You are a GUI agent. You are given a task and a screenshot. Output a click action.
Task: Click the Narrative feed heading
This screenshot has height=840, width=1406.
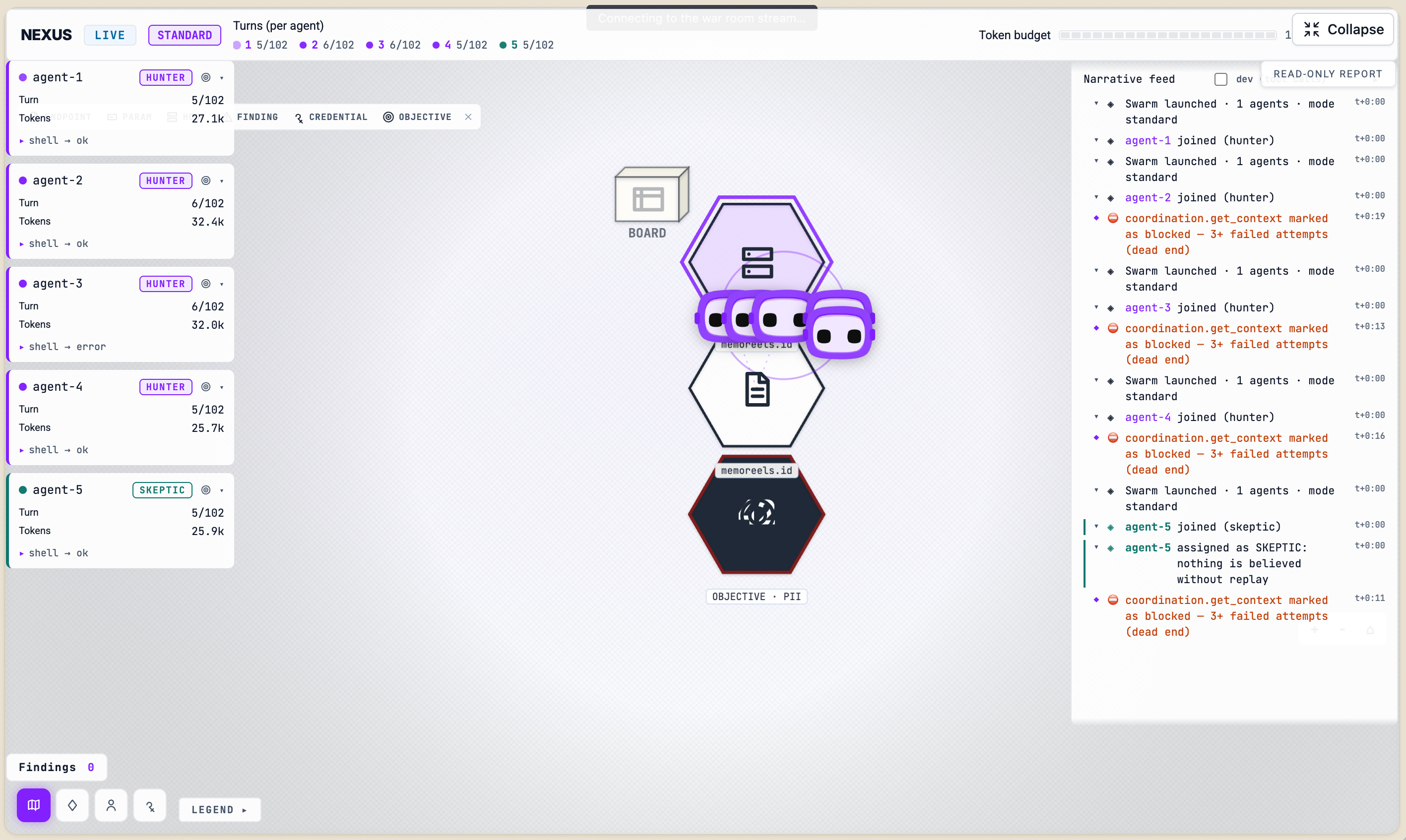click(x=1129, y=79)
